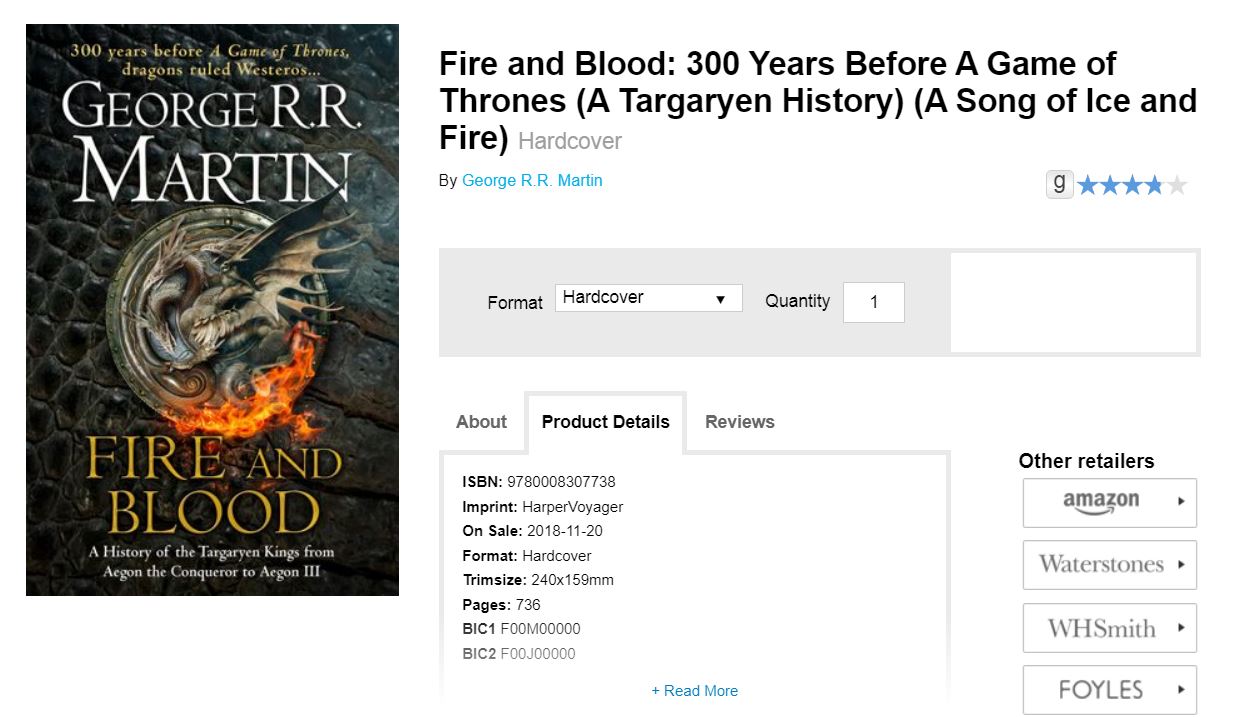Click the arrow on Waterstones retailer button

tap(1181, 565)
